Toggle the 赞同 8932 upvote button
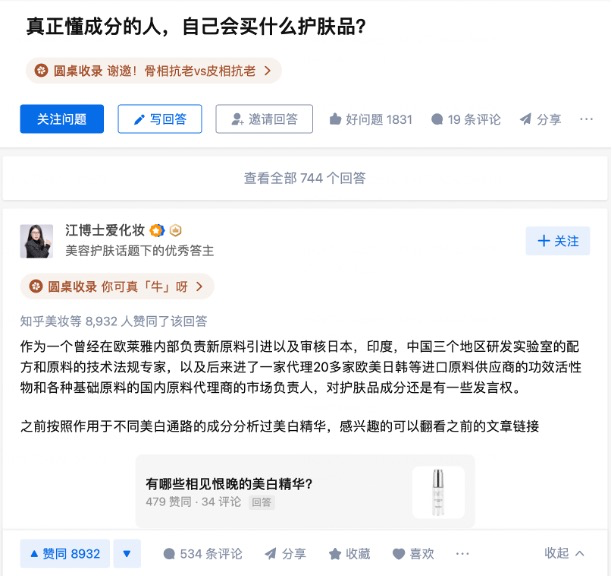The image size is (612, 576). coord(65,553)
